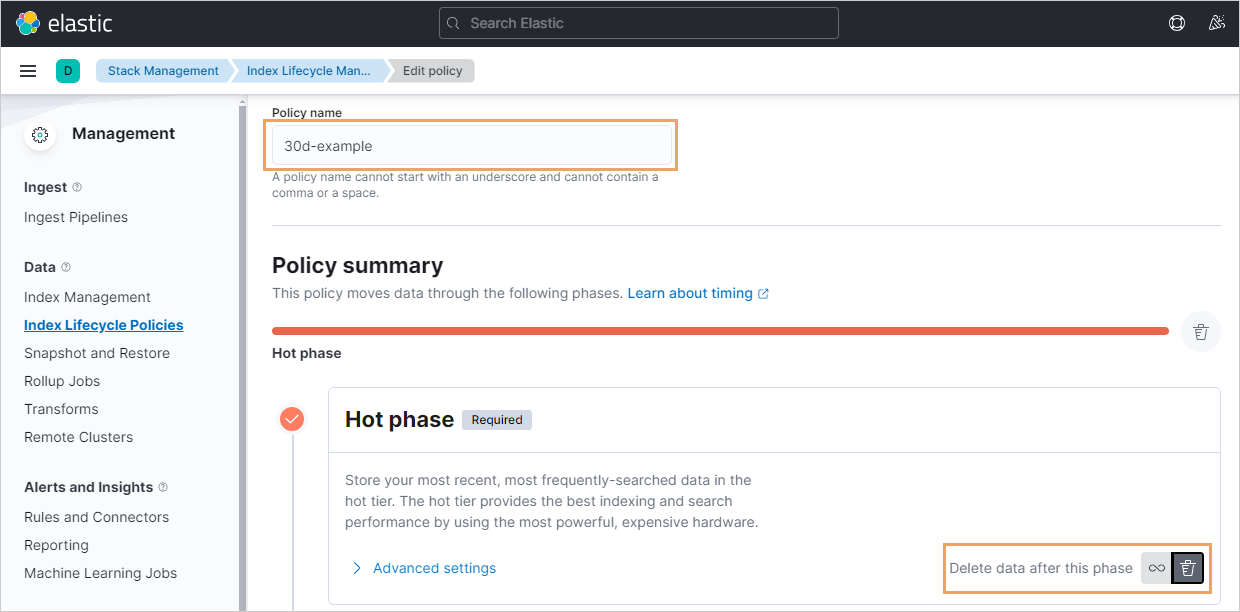
Task: Click the Elastic logo icon
Action: coord(28,23)
